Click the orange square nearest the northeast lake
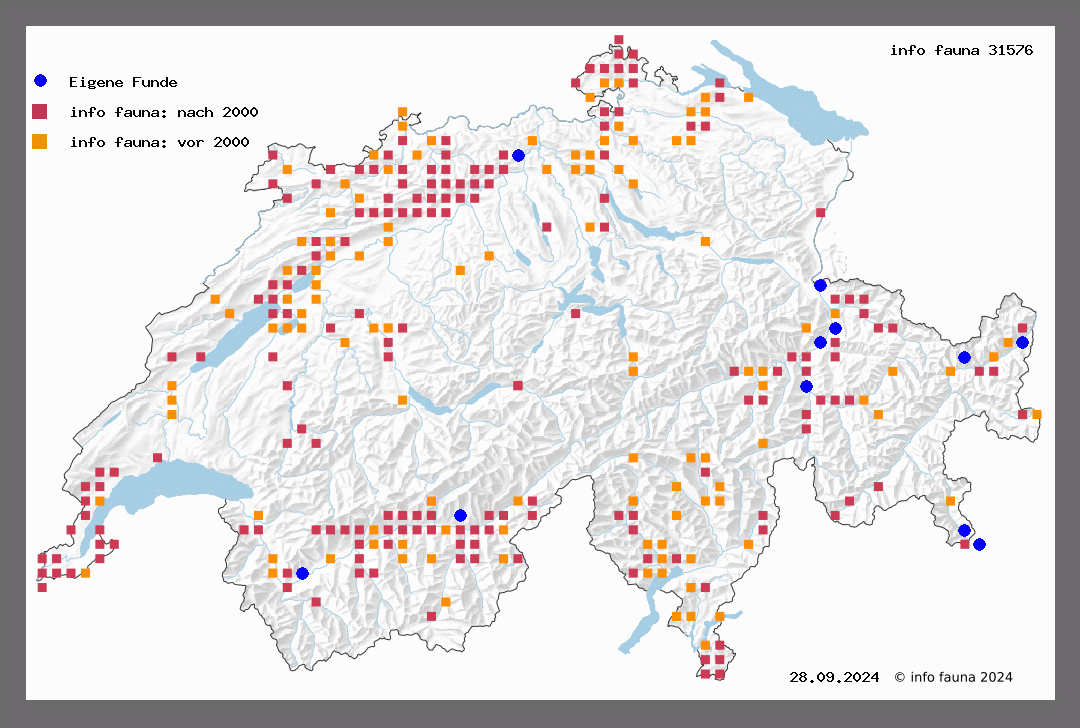This screenshot has width=1080, height=728. click(749, 97)
